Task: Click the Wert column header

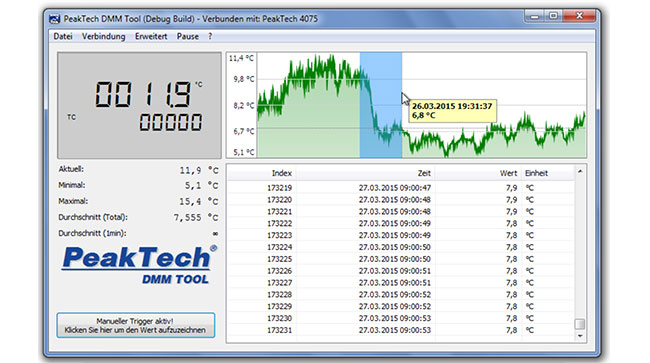Action: 478,173
